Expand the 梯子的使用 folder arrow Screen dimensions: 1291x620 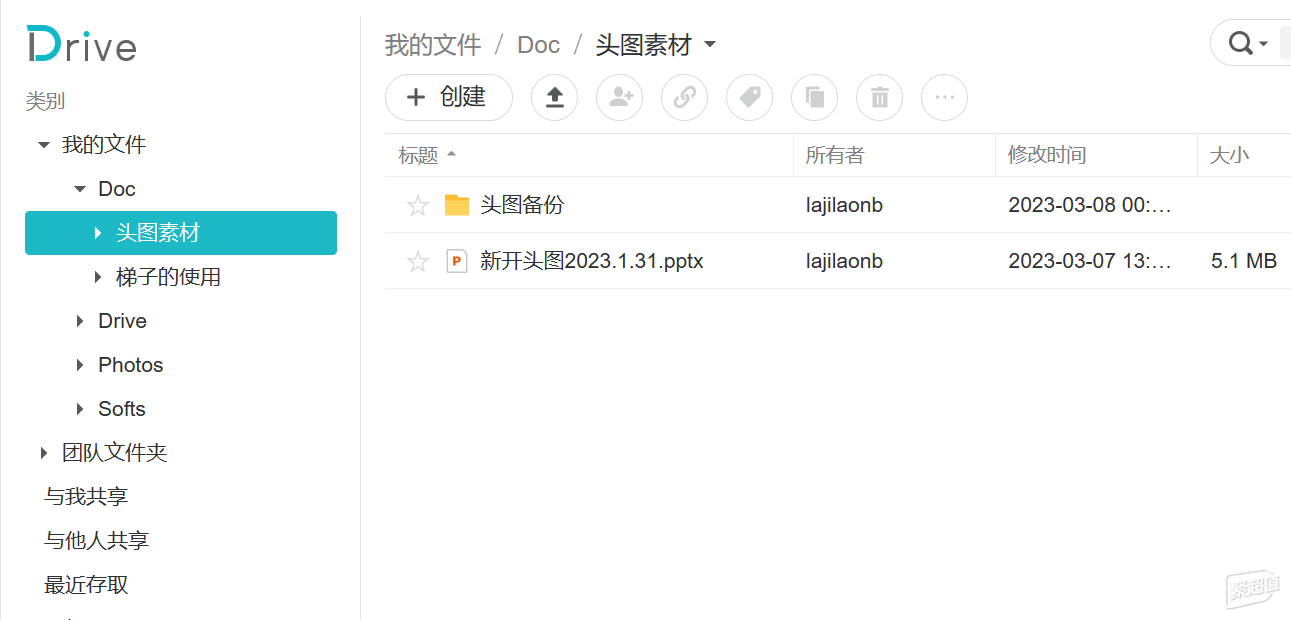[x=98, y=277]
